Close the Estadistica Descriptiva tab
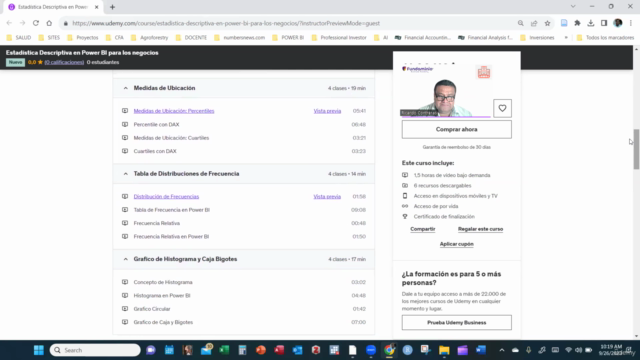This screenshot has height=360, width=640. pyautogui.click(x=97, y=7)
